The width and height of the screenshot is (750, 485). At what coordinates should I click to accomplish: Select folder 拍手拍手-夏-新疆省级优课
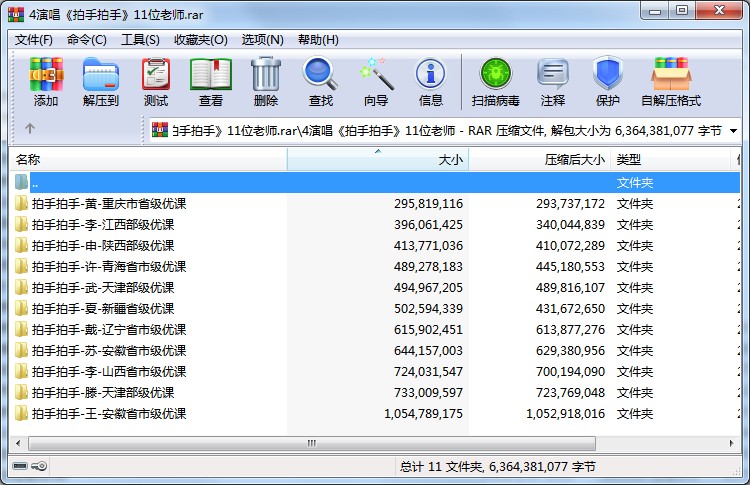103,309
